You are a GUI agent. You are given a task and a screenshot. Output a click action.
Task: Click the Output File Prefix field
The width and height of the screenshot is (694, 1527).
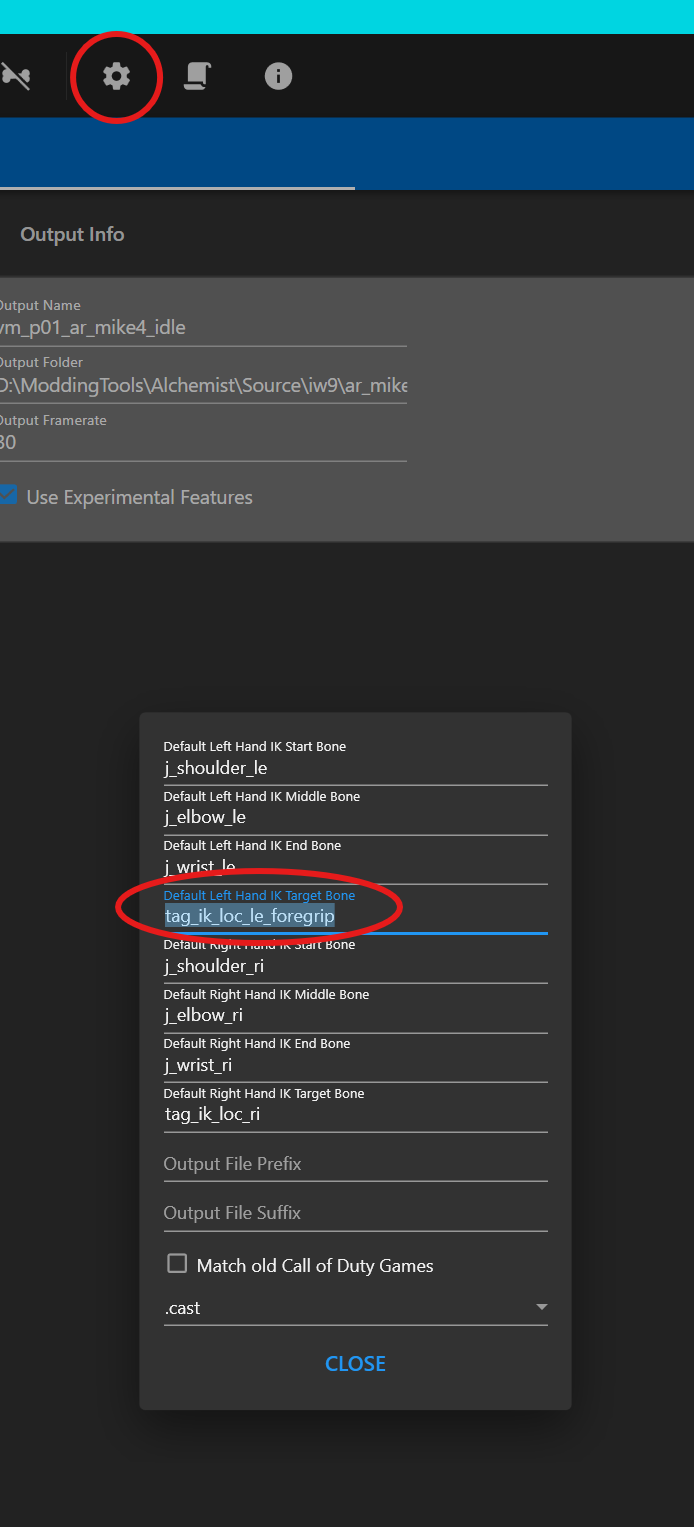pos(355,1164)
